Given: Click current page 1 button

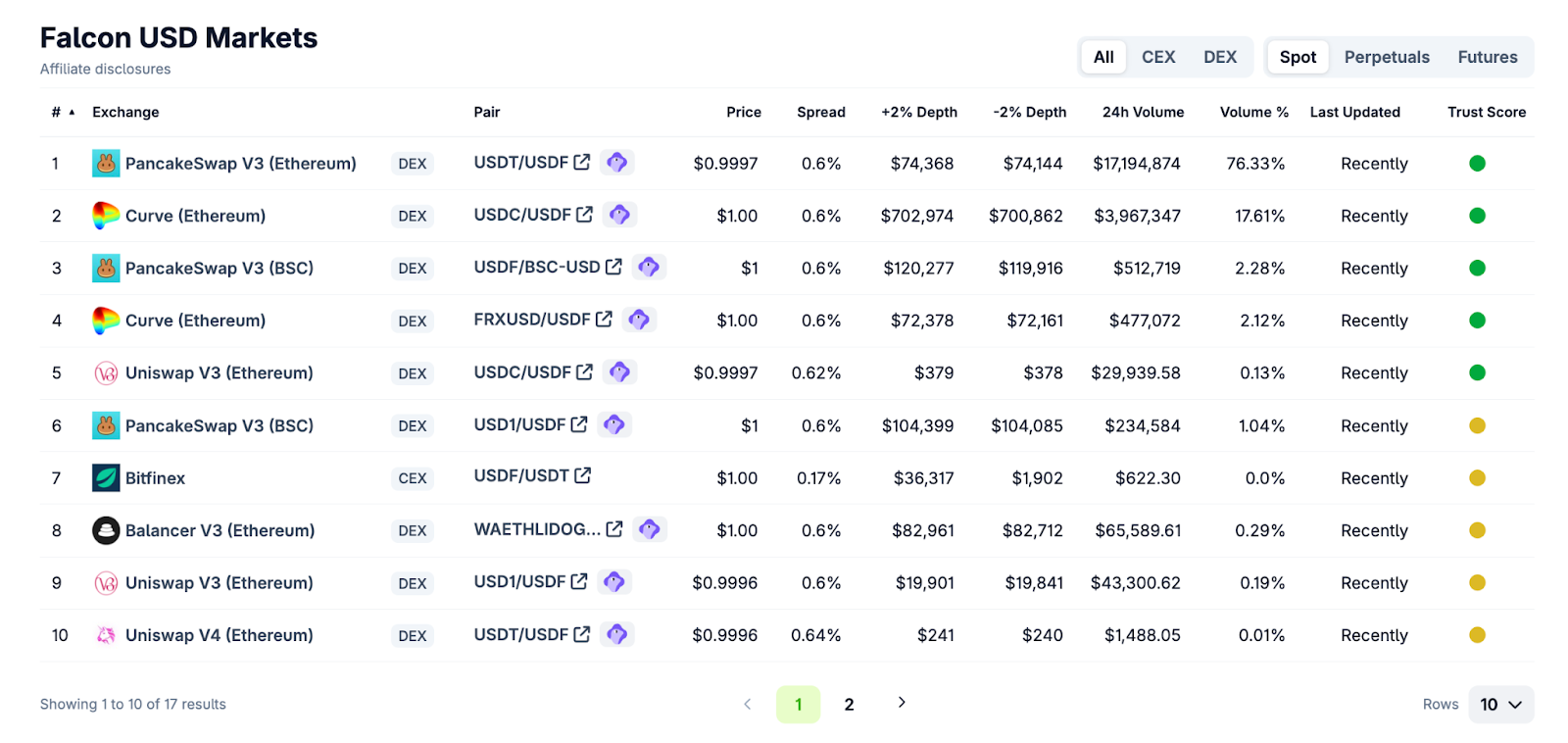Looking at the screenshot, I should pyautogui.click(x=798, y=705).
